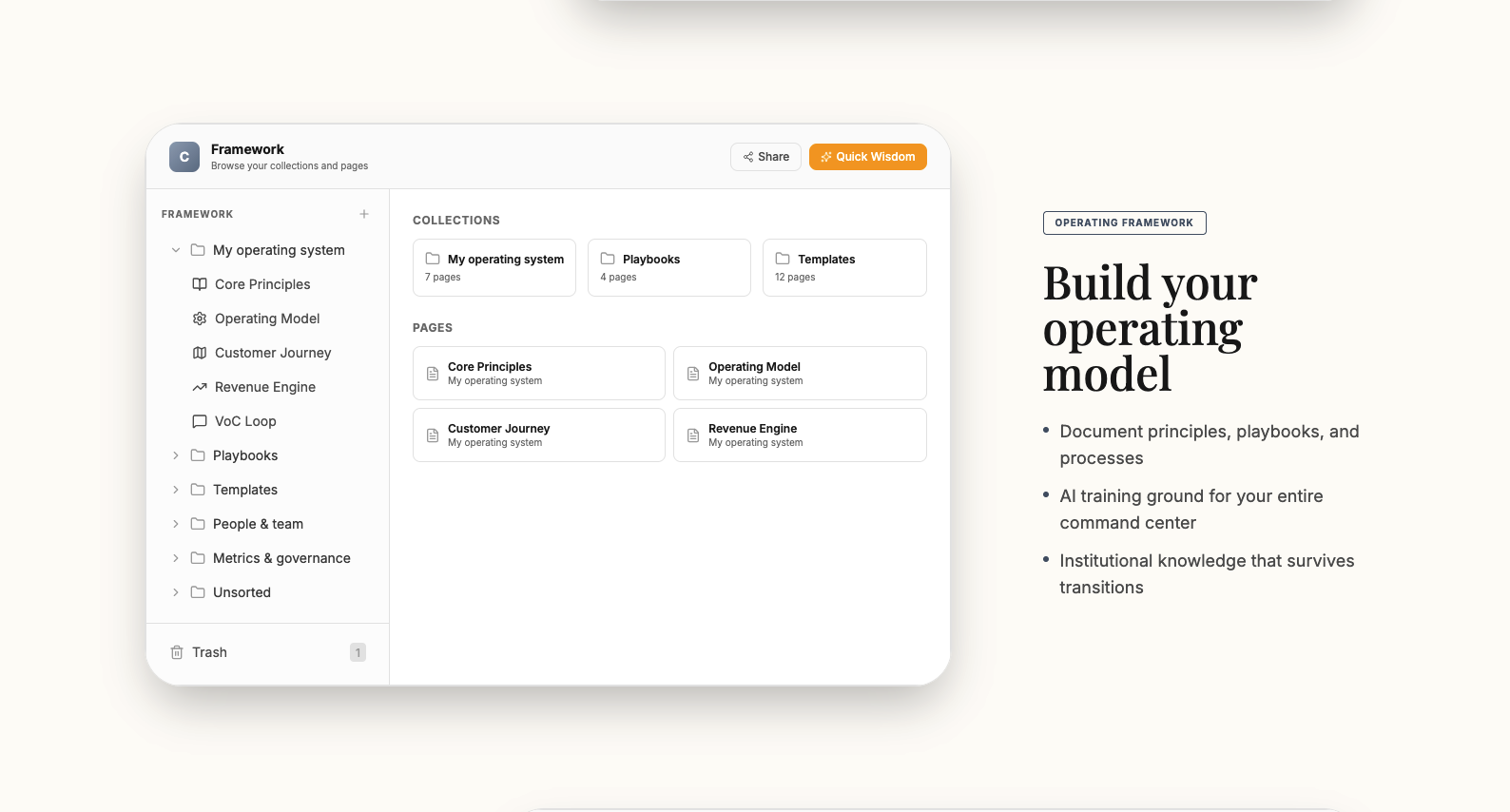1510x812 pixels.
Task: Open Operating Model in the sidebar tree
Action: click(x=268, y=319)
